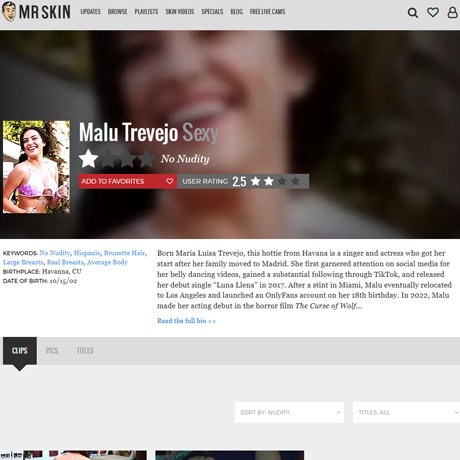Screen dimensions: 460x460
Task: Follow the Average Body keyword link
Action: [x=107, y=262]
